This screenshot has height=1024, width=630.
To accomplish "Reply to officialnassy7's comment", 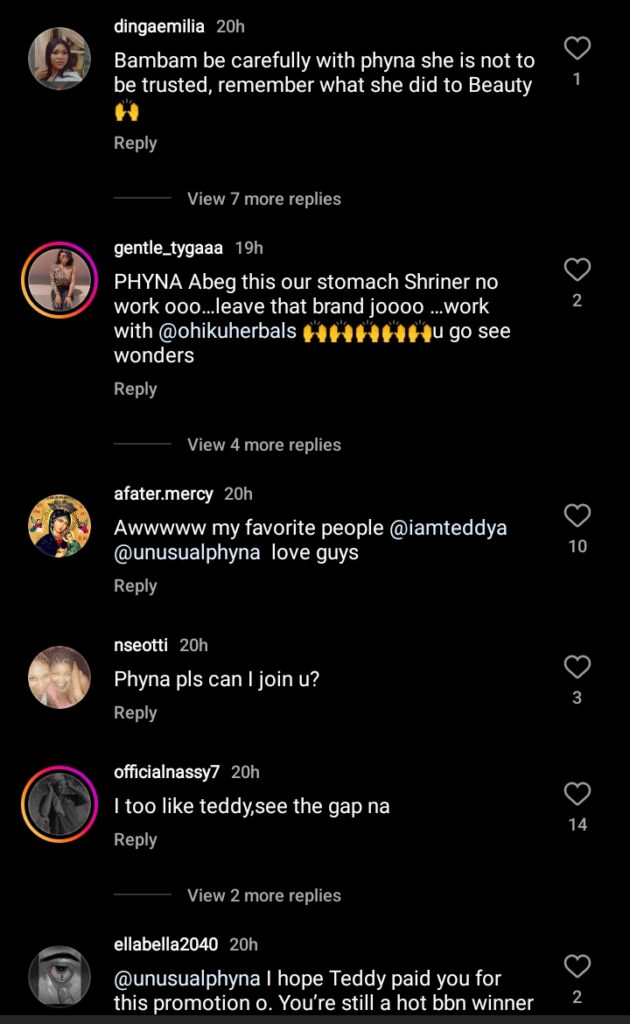I will [135, 840].
